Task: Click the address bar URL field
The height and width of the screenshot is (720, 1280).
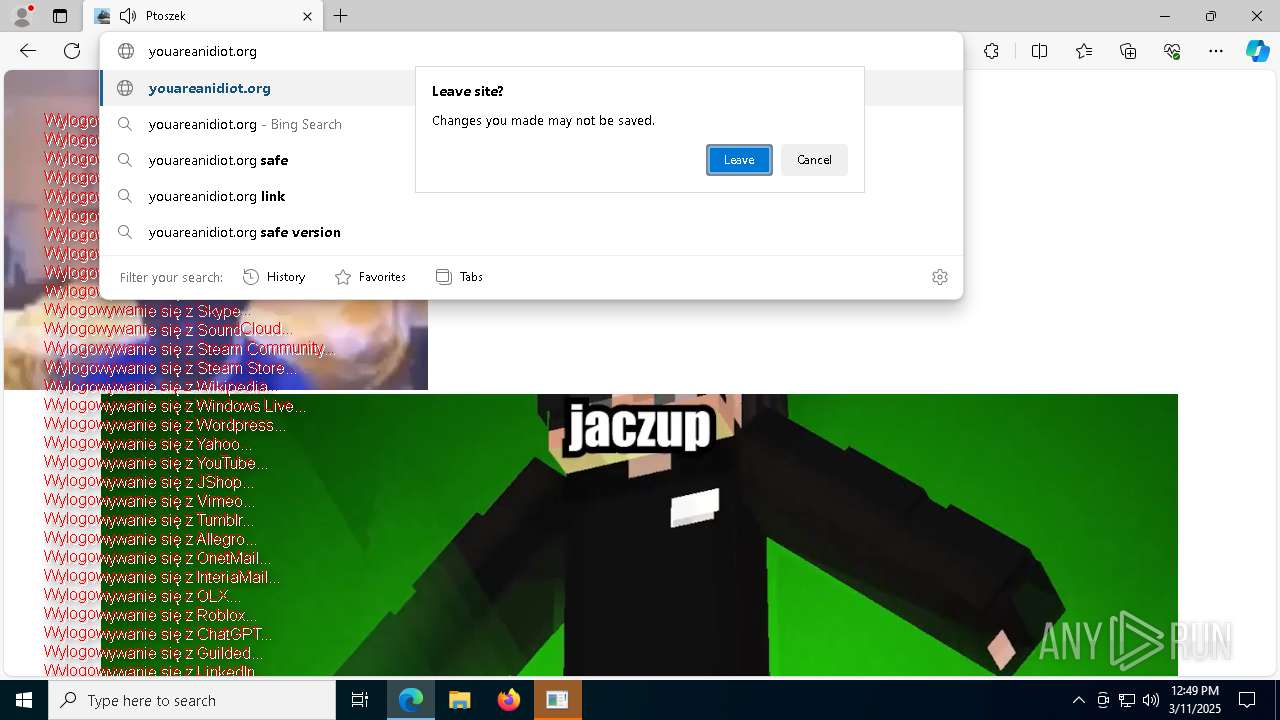Action: pyautogui.click(x=531, y=51)
